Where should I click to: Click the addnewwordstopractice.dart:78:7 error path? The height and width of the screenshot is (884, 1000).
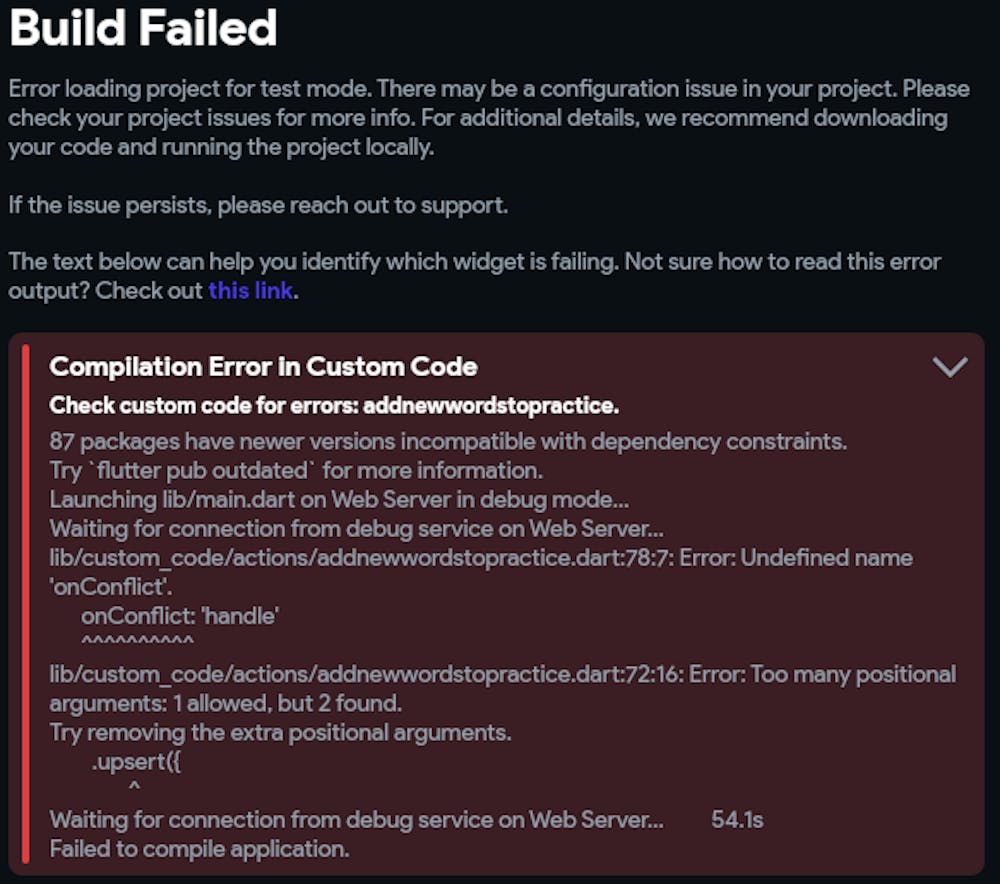click(360, 557)
